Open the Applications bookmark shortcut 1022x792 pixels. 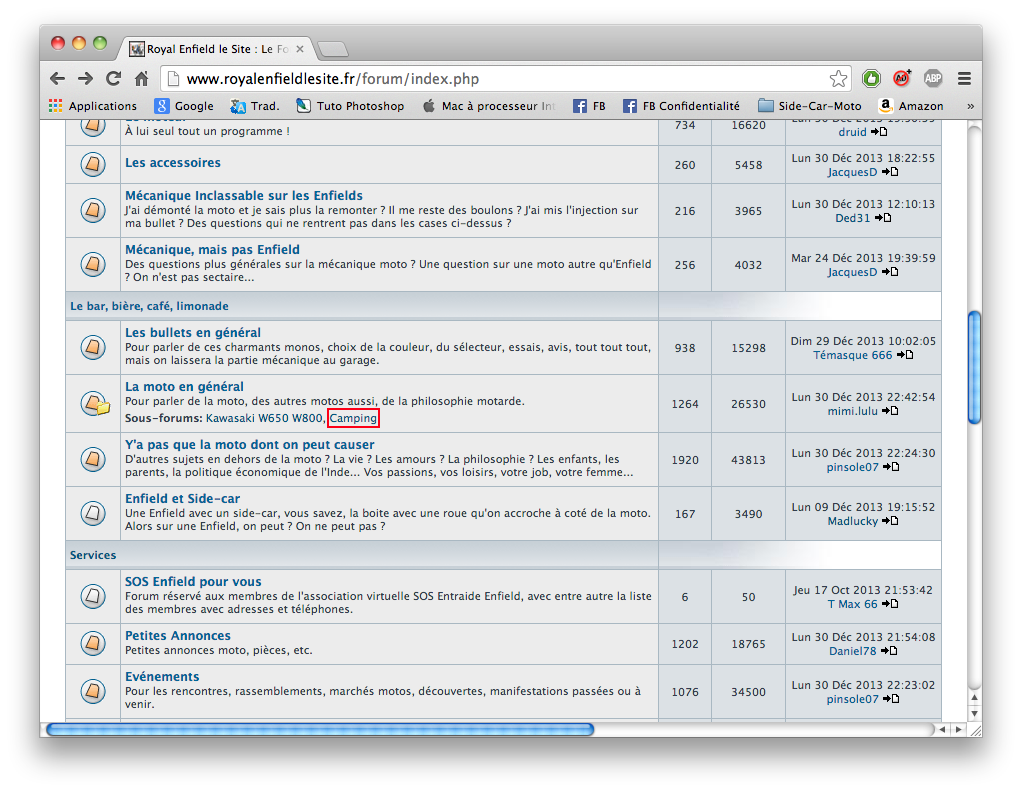click(93, 105)
